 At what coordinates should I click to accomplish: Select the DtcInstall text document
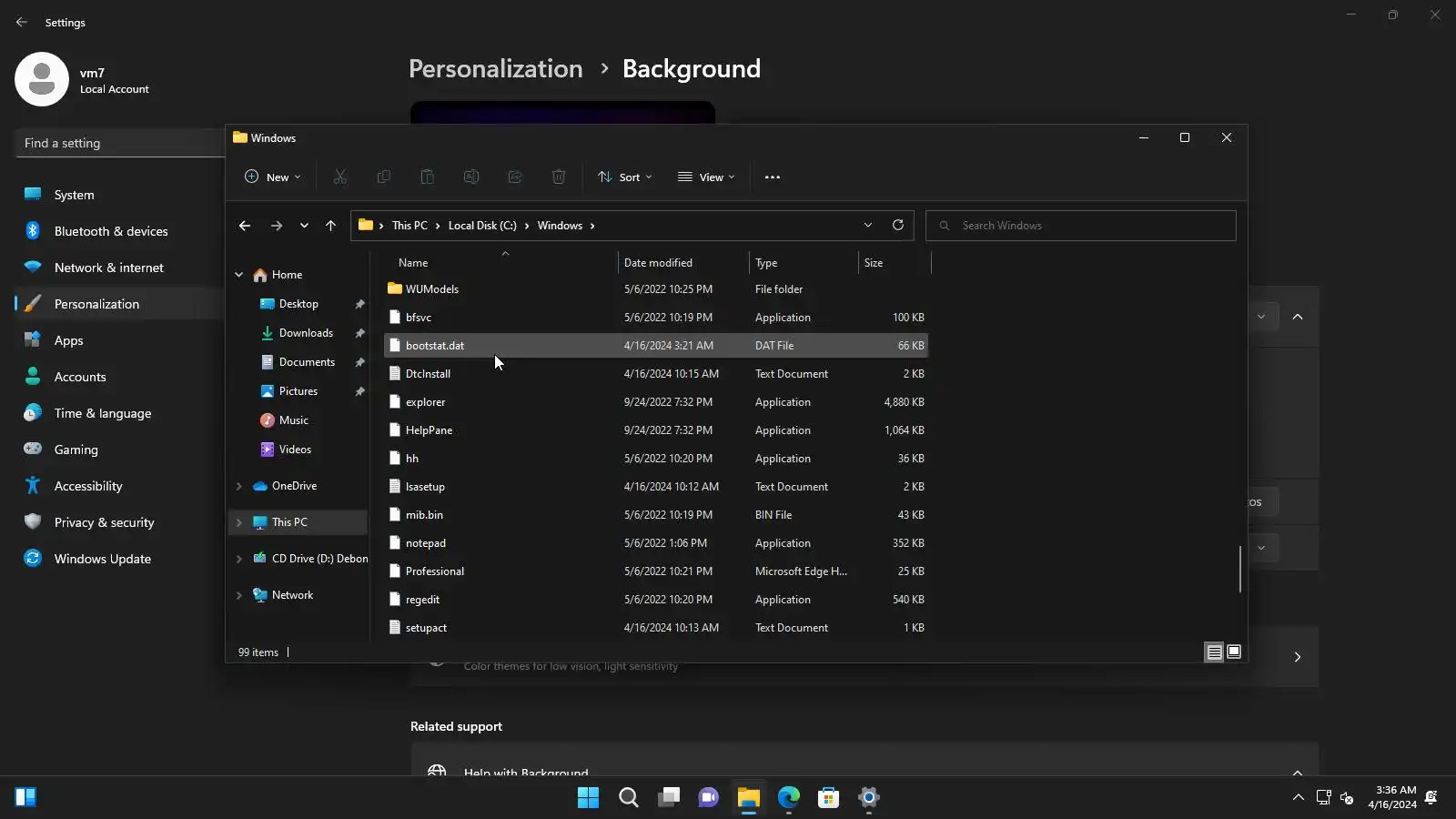point(656,374)
